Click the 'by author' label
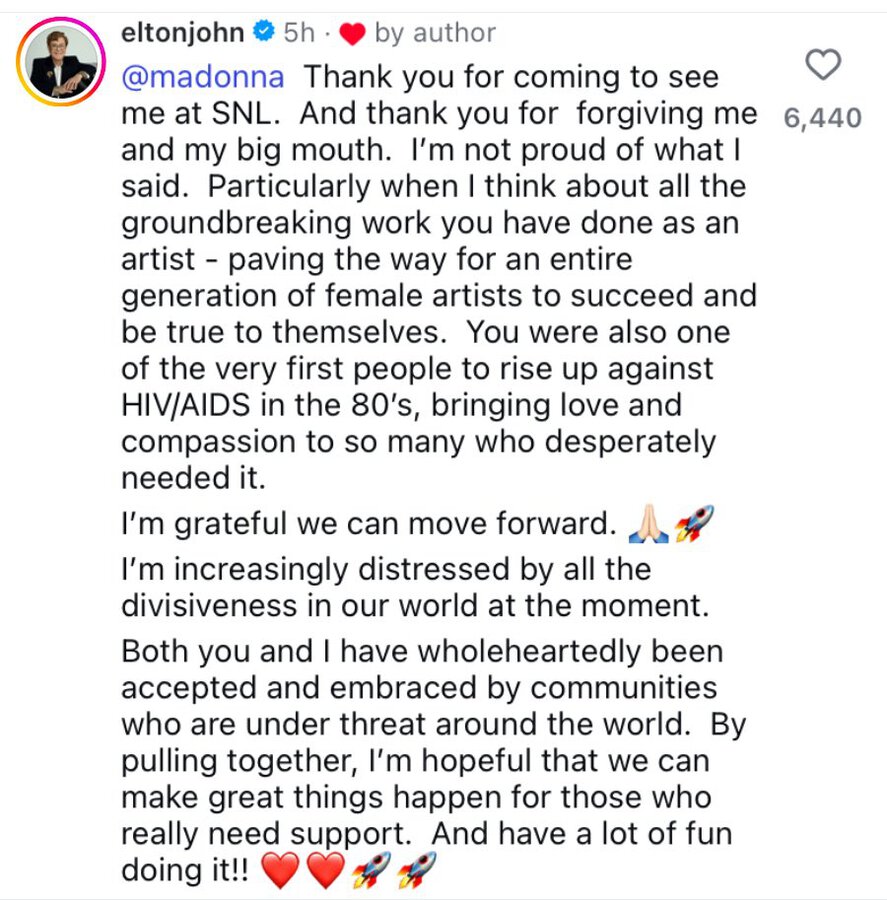Screen dimensions: 887x900 click(x=435, y=33)
